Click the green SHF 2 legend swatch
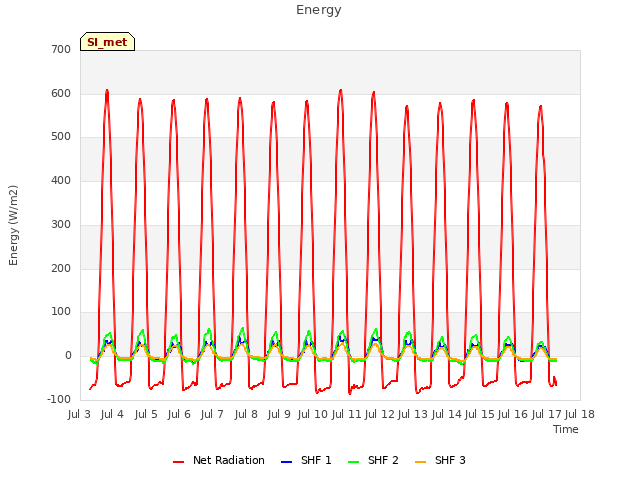The width and height of the screenshot is (640, 480). (353, 462)
